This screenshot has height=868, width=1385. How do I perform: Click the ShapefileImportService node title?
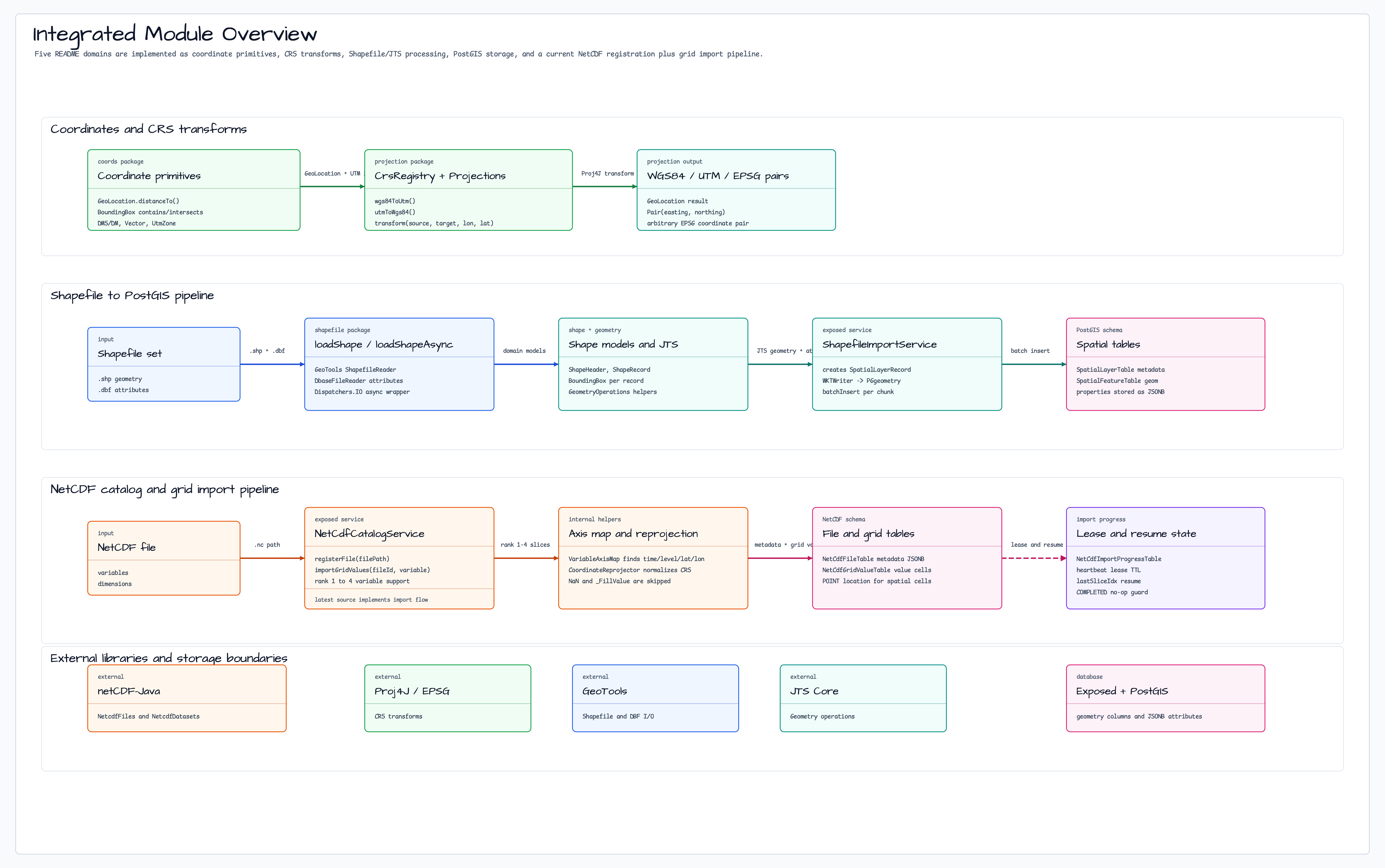(879, 344)
